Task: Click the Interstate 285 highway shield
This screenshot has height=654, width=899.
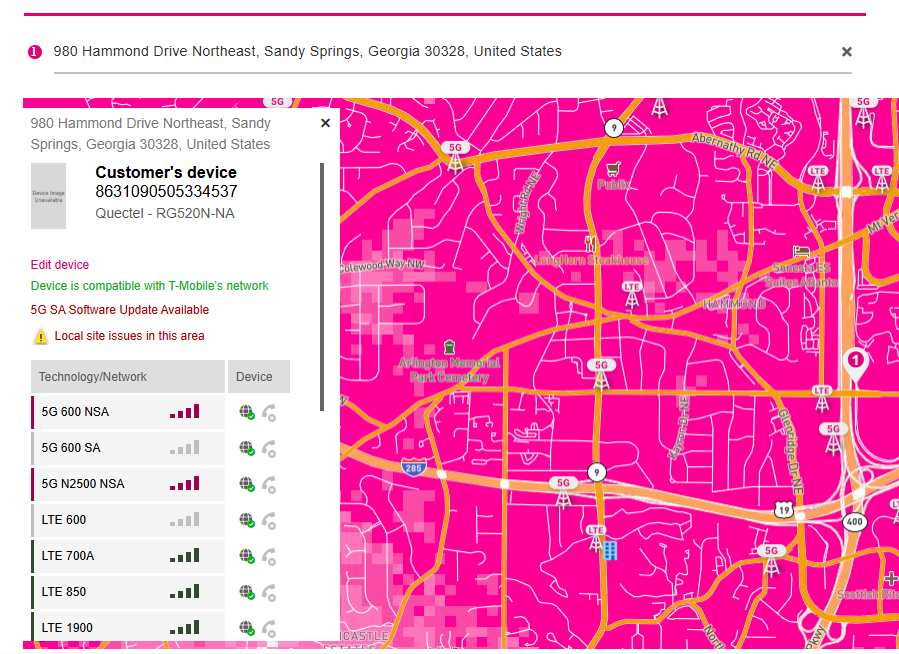Action: [411, 467]
